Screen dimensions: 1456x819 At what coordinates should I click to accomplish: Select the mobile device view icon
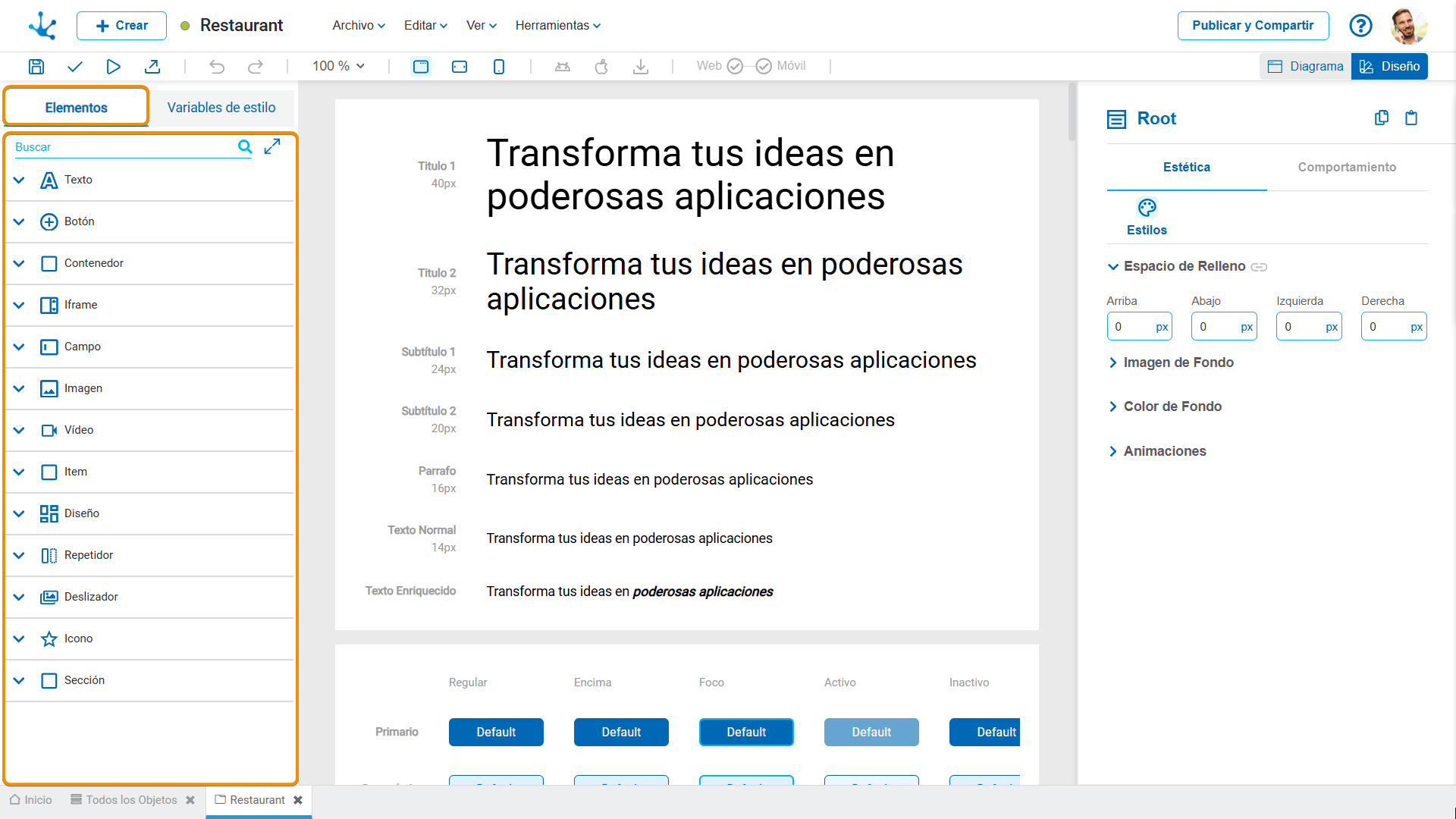point(498,67)
